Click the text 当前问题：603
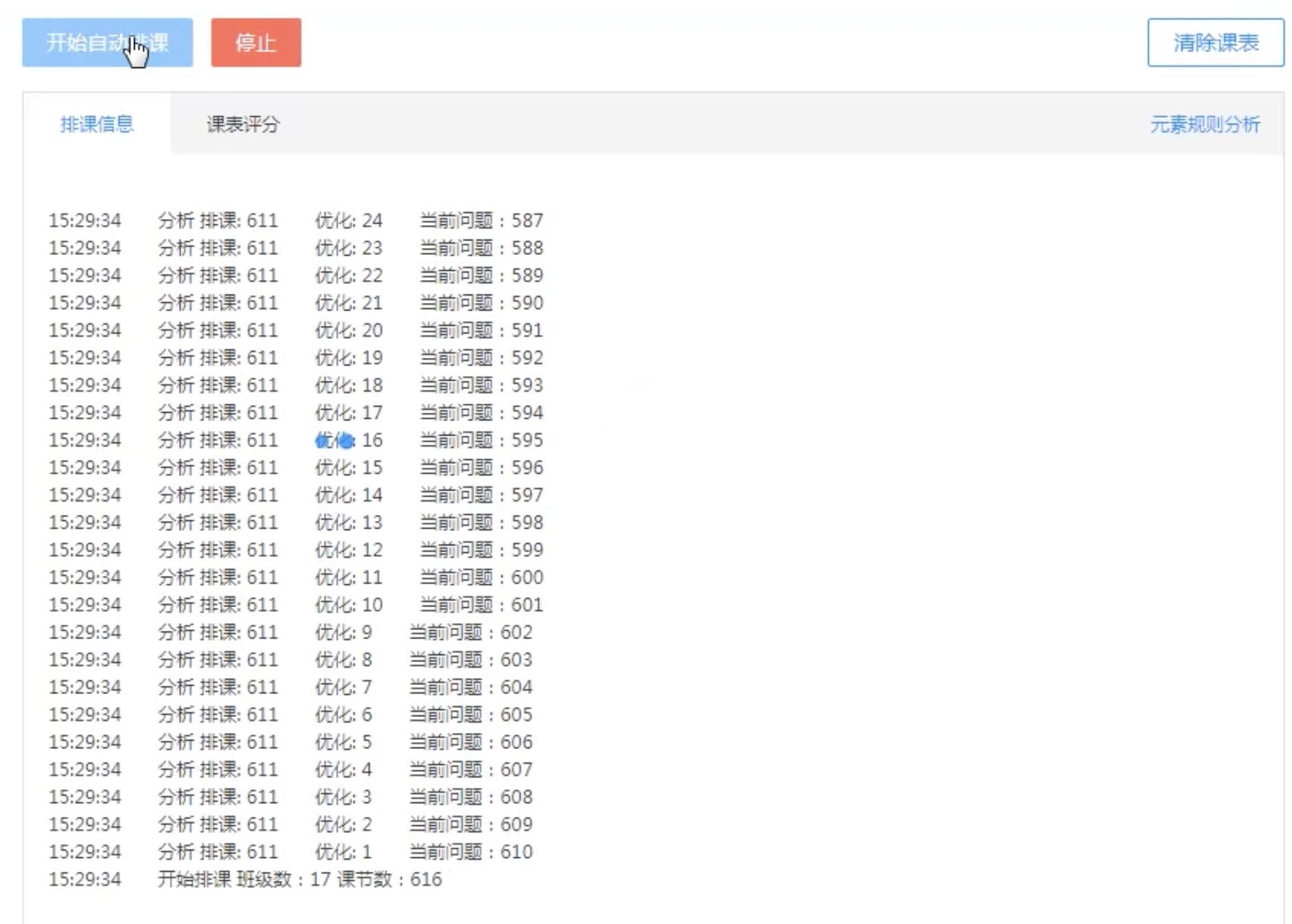The image size is (1292, 924). [471, 659]
